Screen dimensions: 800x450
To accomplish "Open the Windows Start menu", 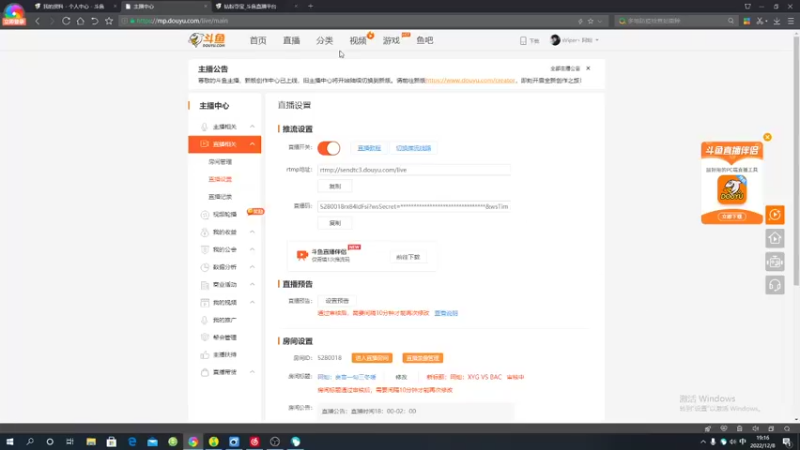I will [9, 442].
